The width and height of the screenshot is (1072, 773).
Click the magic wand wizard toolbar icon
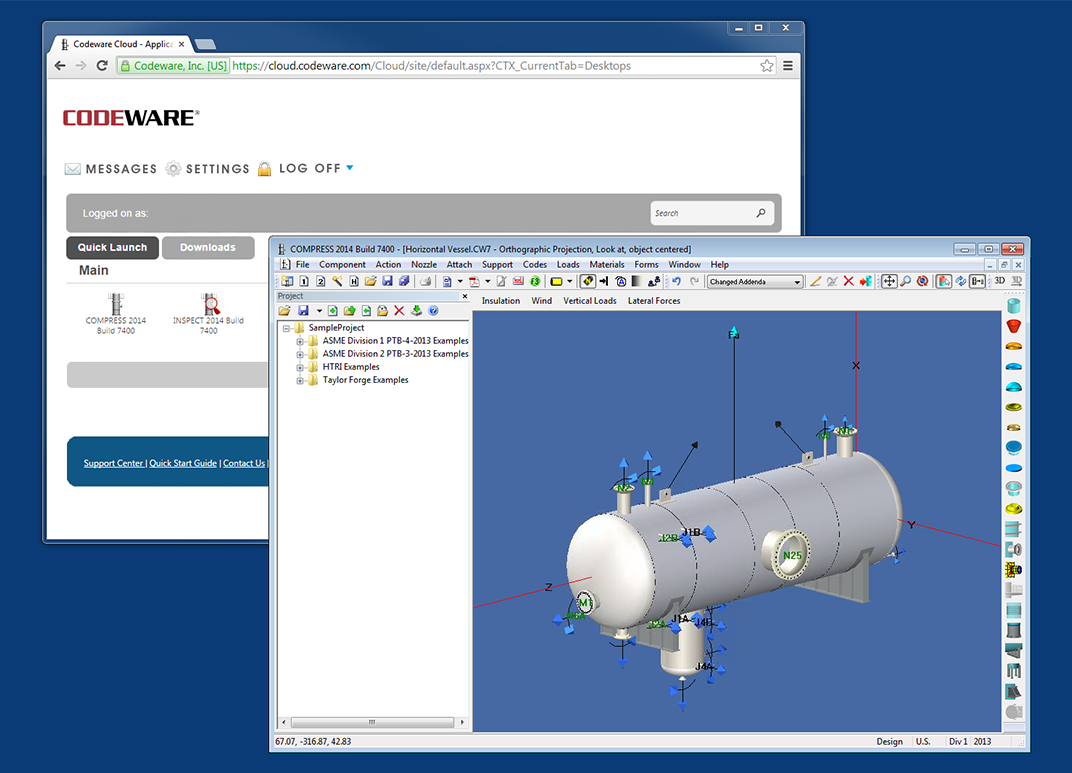pos(337,281)
